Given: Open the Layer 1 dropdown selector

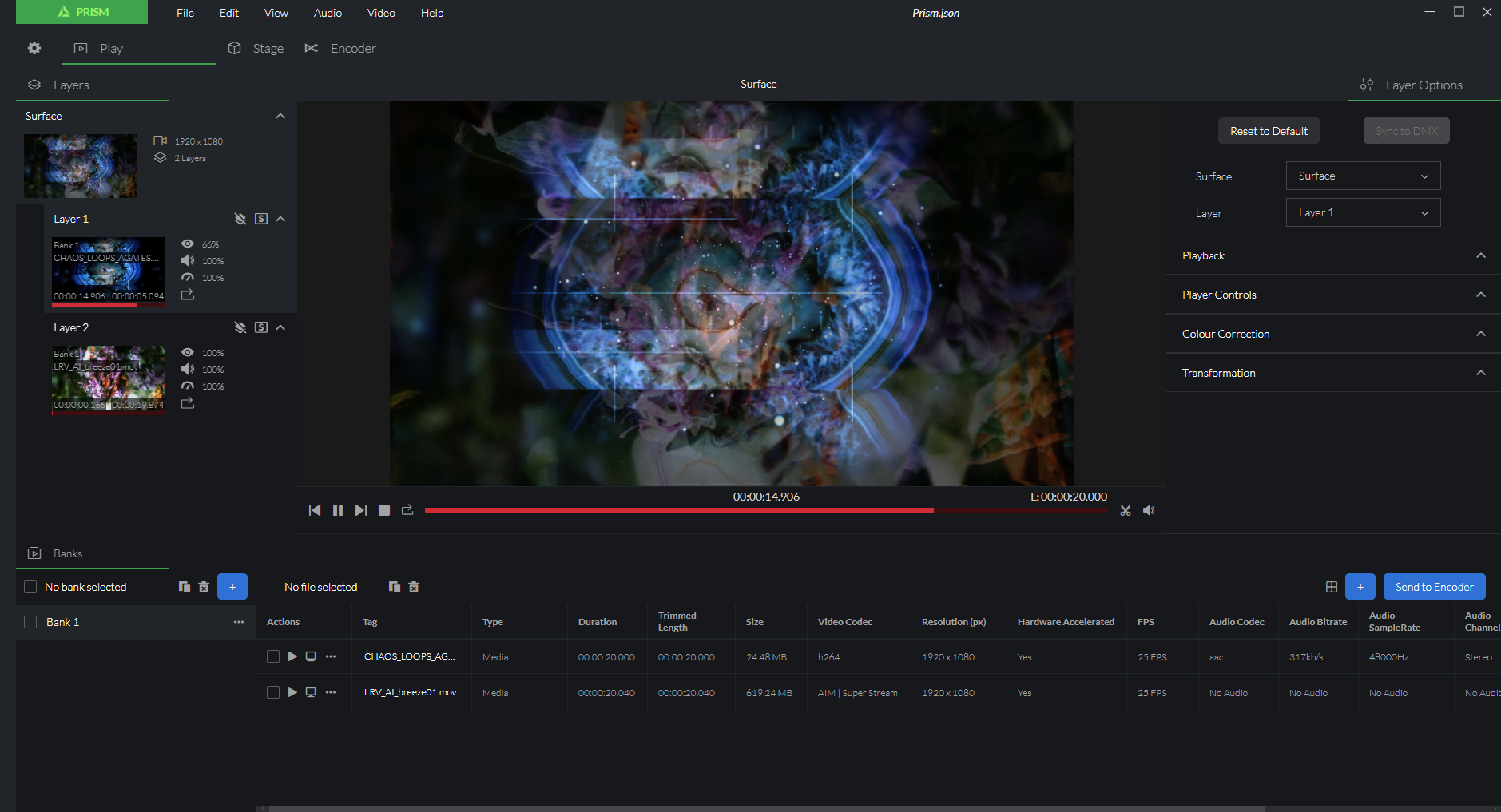Looking at the screenshot, I should coord(1363,212).
